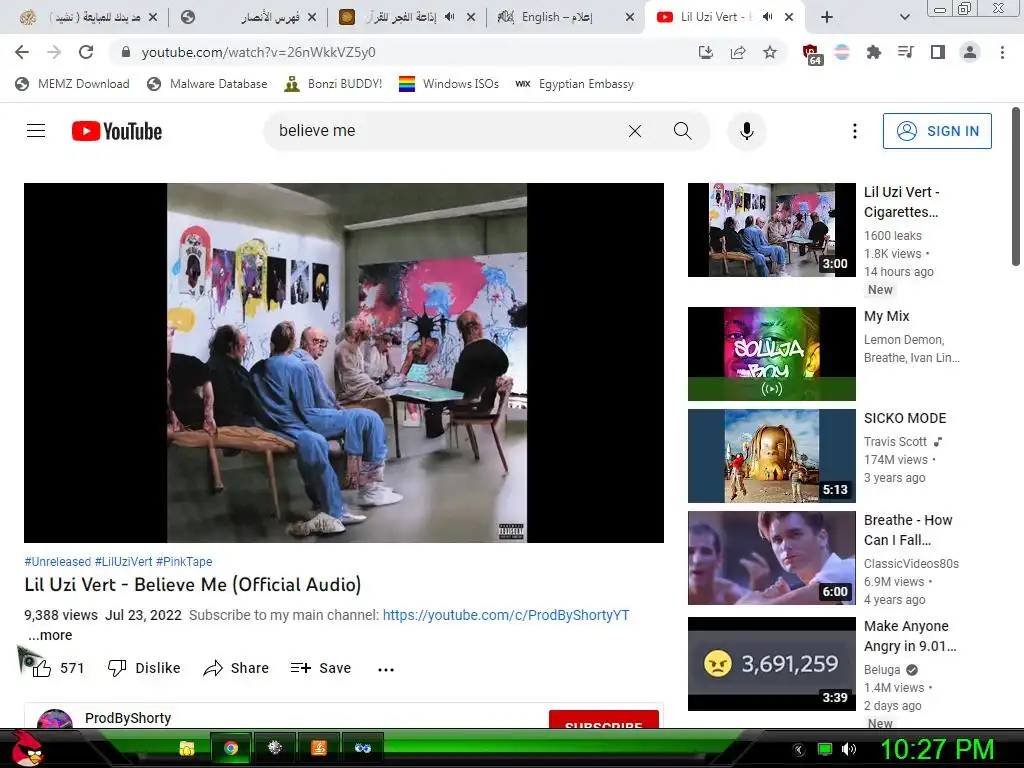The width and height of the screenshot is (1024, 768).
Task: Open the Extensions puzzle piece menu
Action: point(874,52)
